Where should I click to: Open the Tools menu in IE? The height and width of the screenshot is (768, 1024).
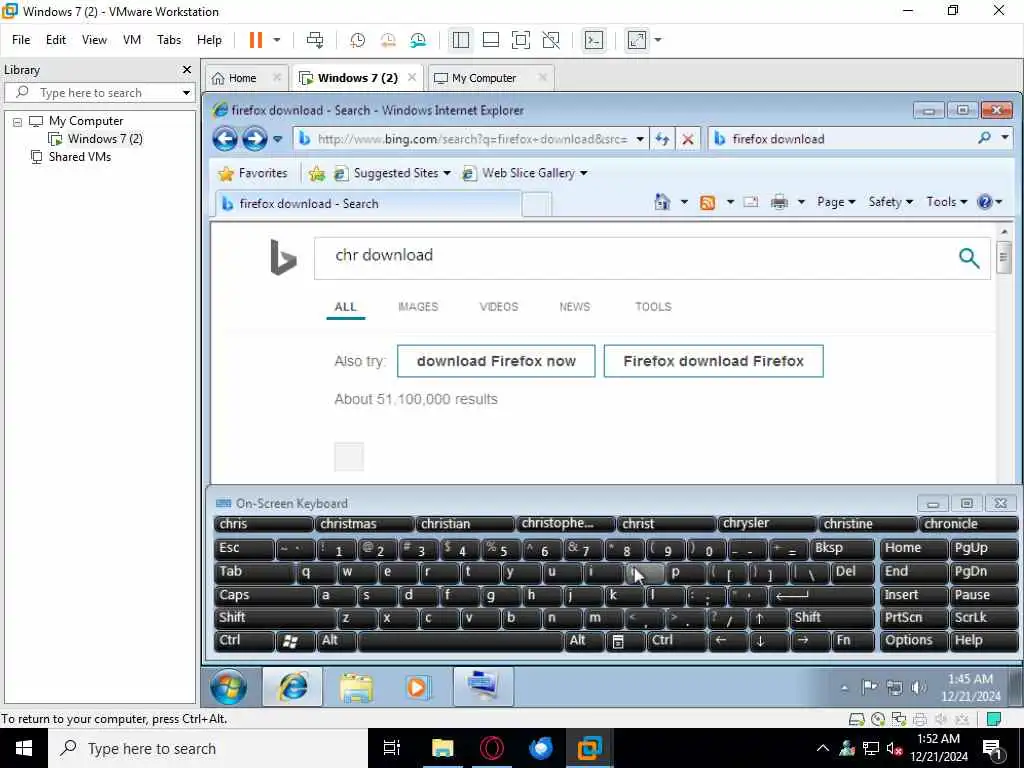pos(946,202)
